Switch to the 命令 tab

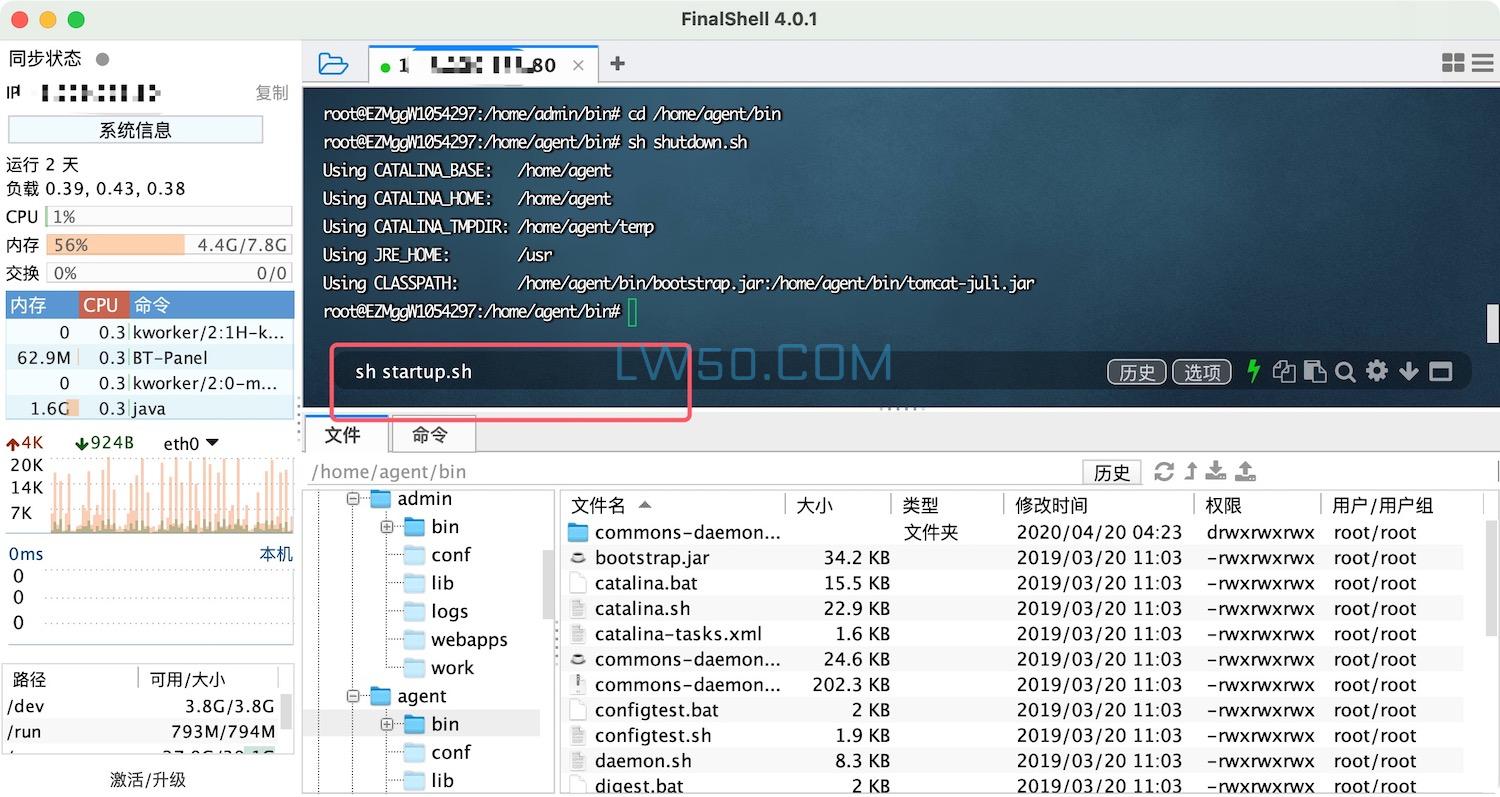tap(430, 434)
